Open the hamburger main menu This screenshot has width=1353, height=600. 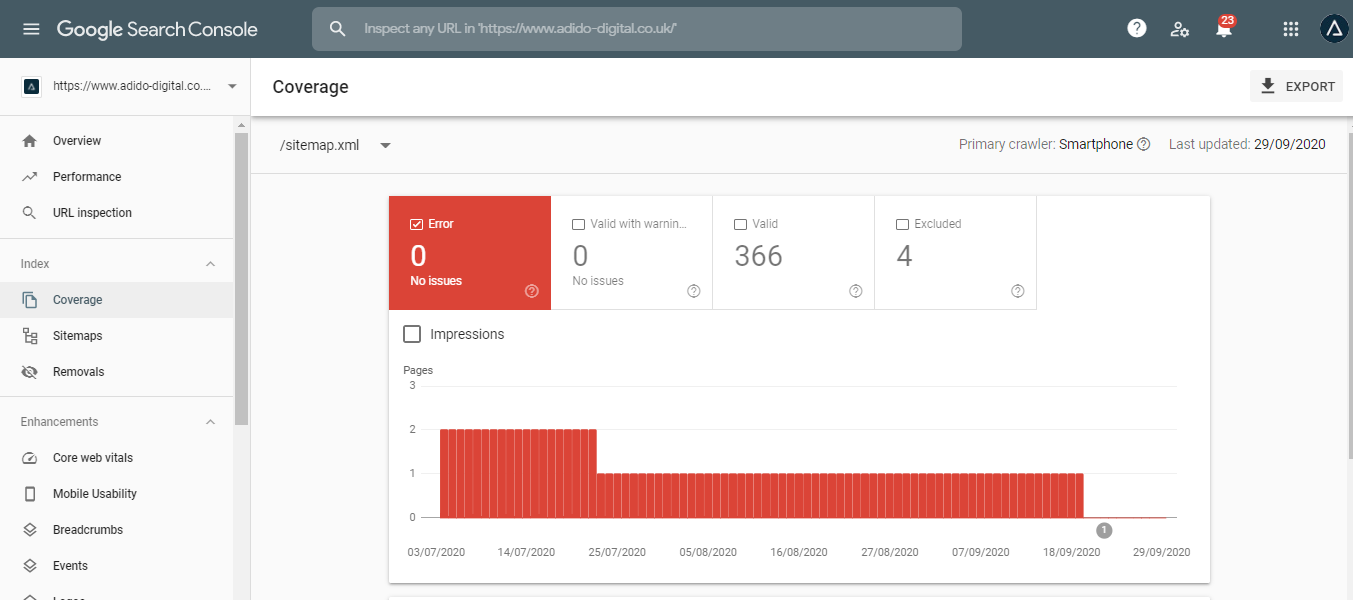(31, 29)
